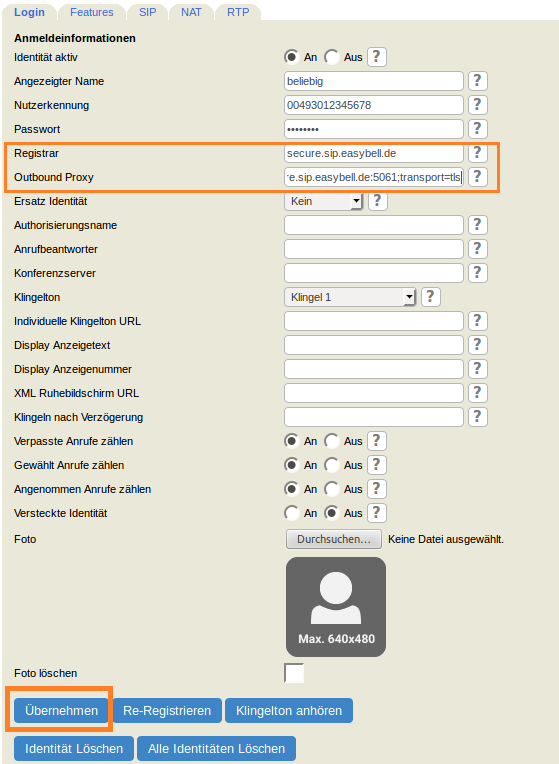Screen dimensions: 559x764
Task: Click help question mark beside Passwort
Action: 478,129
